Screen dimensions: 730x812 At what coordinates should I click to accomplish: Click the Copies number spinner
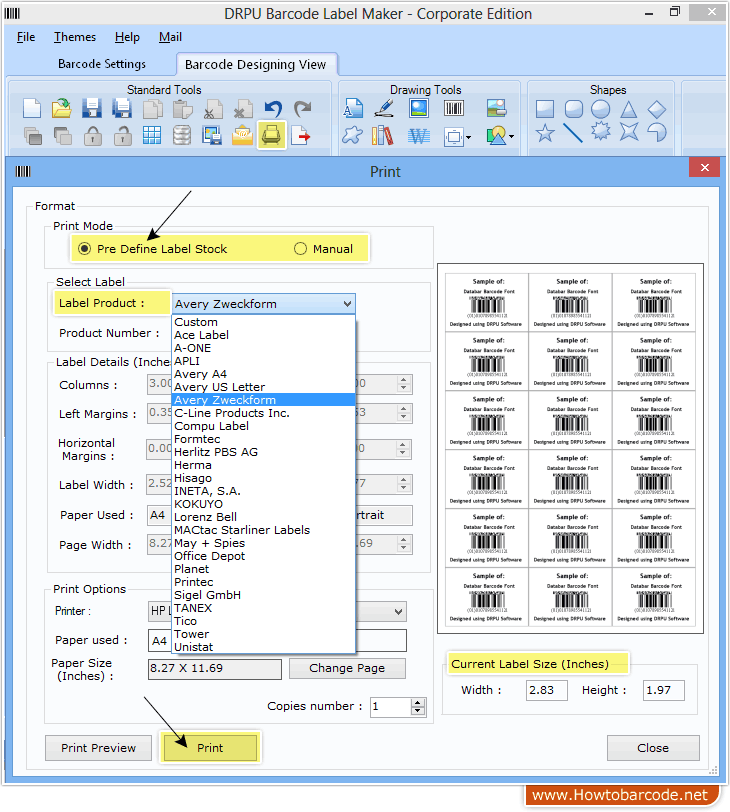(x=418, y=706)
